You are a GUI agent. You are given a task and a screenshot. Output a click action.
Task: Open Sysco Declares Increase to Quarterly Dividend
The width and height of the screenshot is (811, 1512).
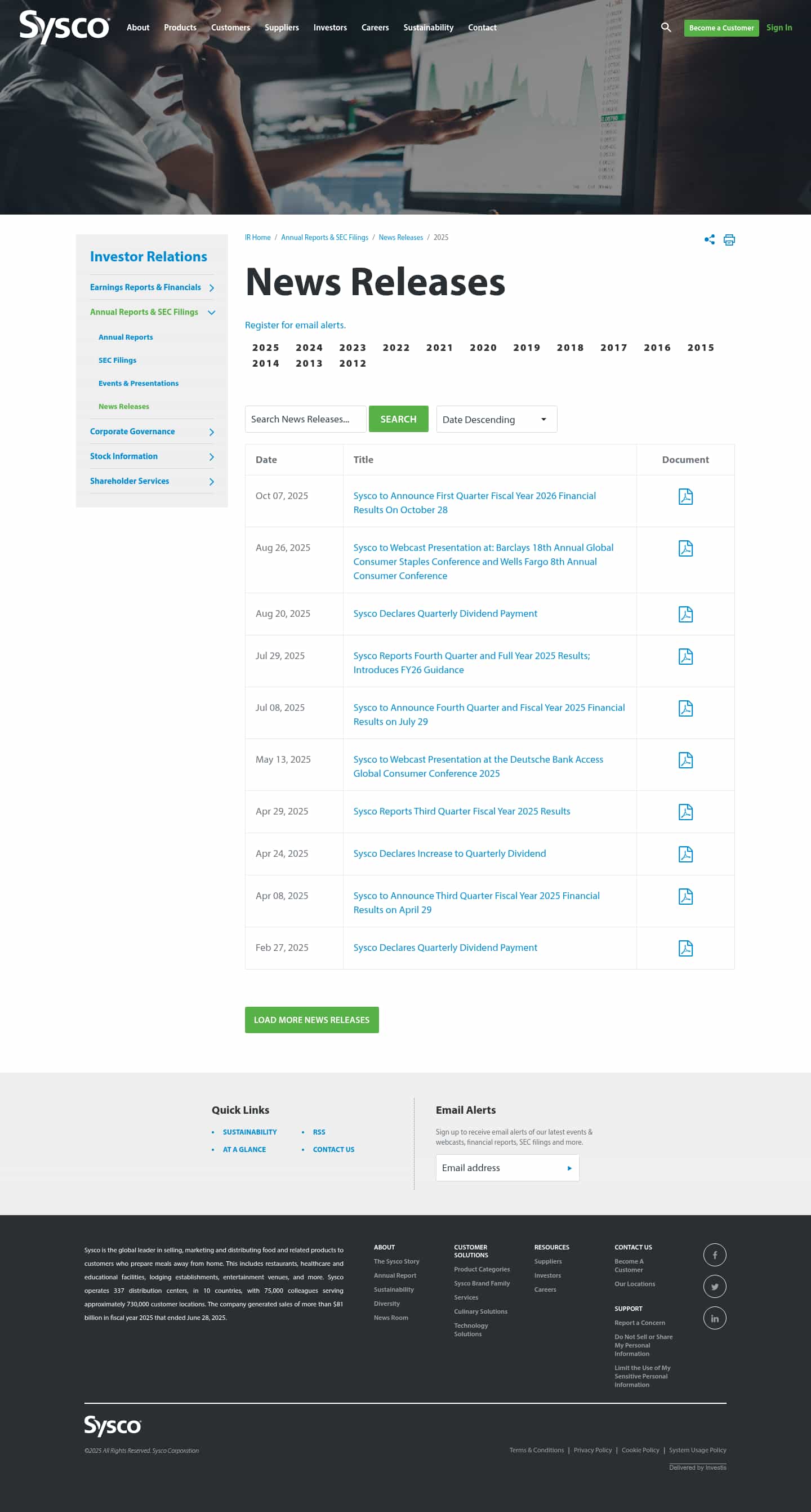click(449, 853)
